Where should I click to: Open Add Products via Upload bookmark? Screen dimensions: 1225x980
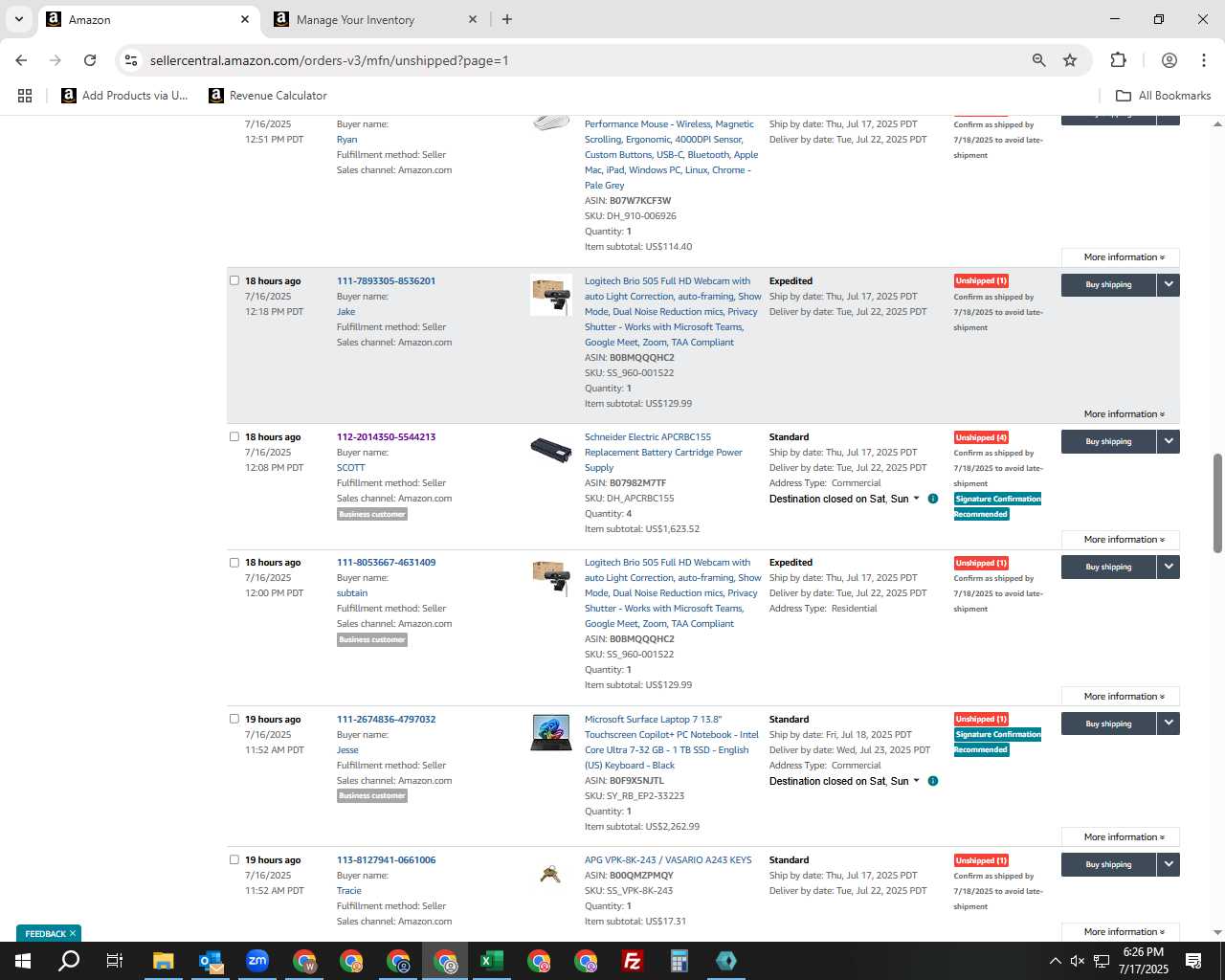(125, 96)
